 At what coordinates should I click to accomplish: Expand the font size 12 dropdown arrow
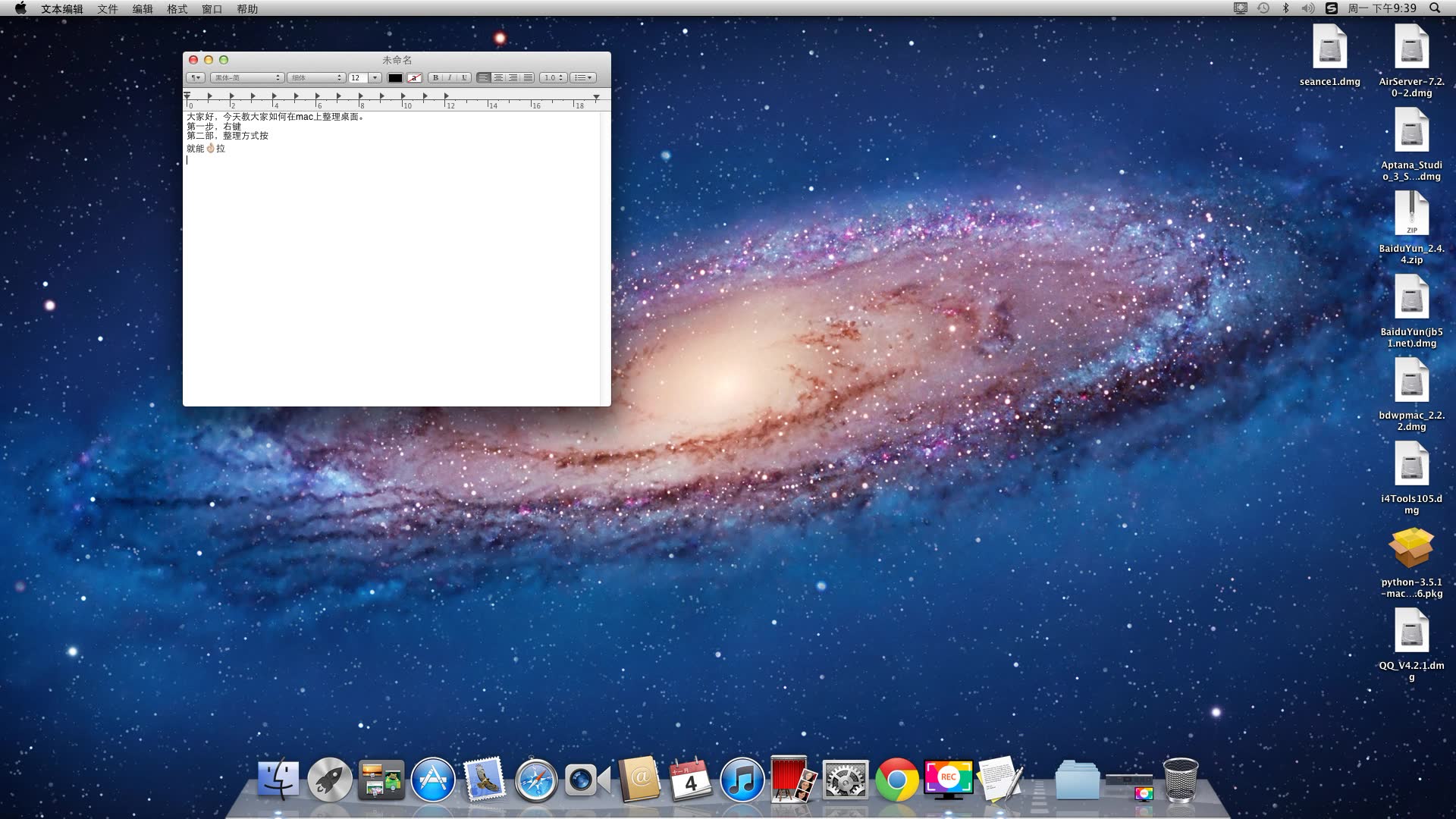(x=375, y=77)
